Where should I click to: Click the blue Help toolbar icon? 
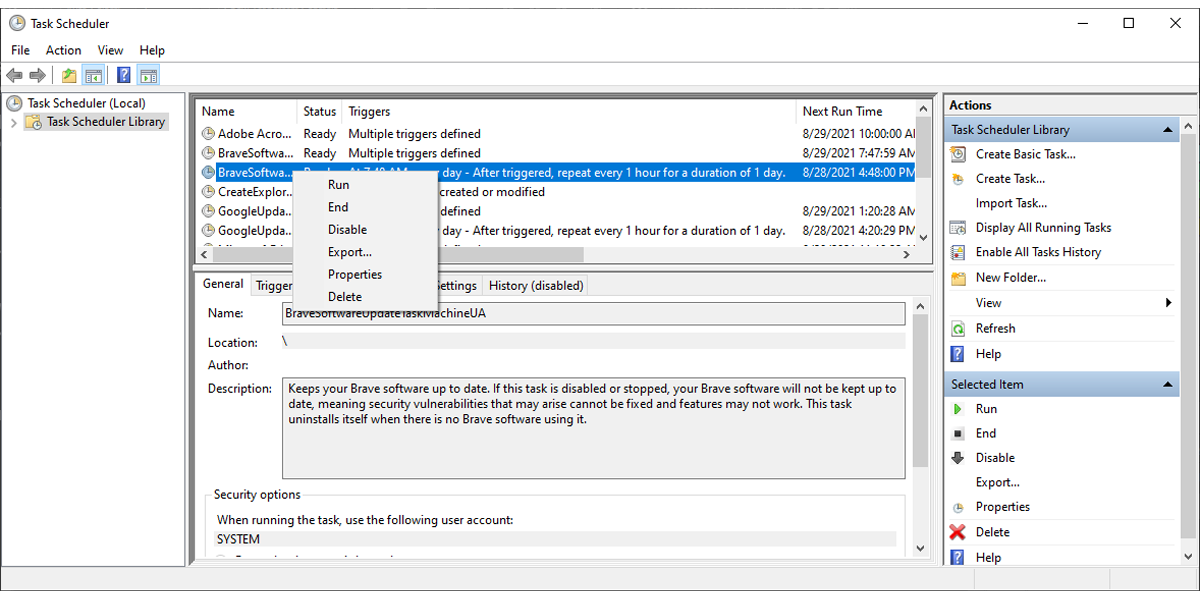(x=124, y=75)
